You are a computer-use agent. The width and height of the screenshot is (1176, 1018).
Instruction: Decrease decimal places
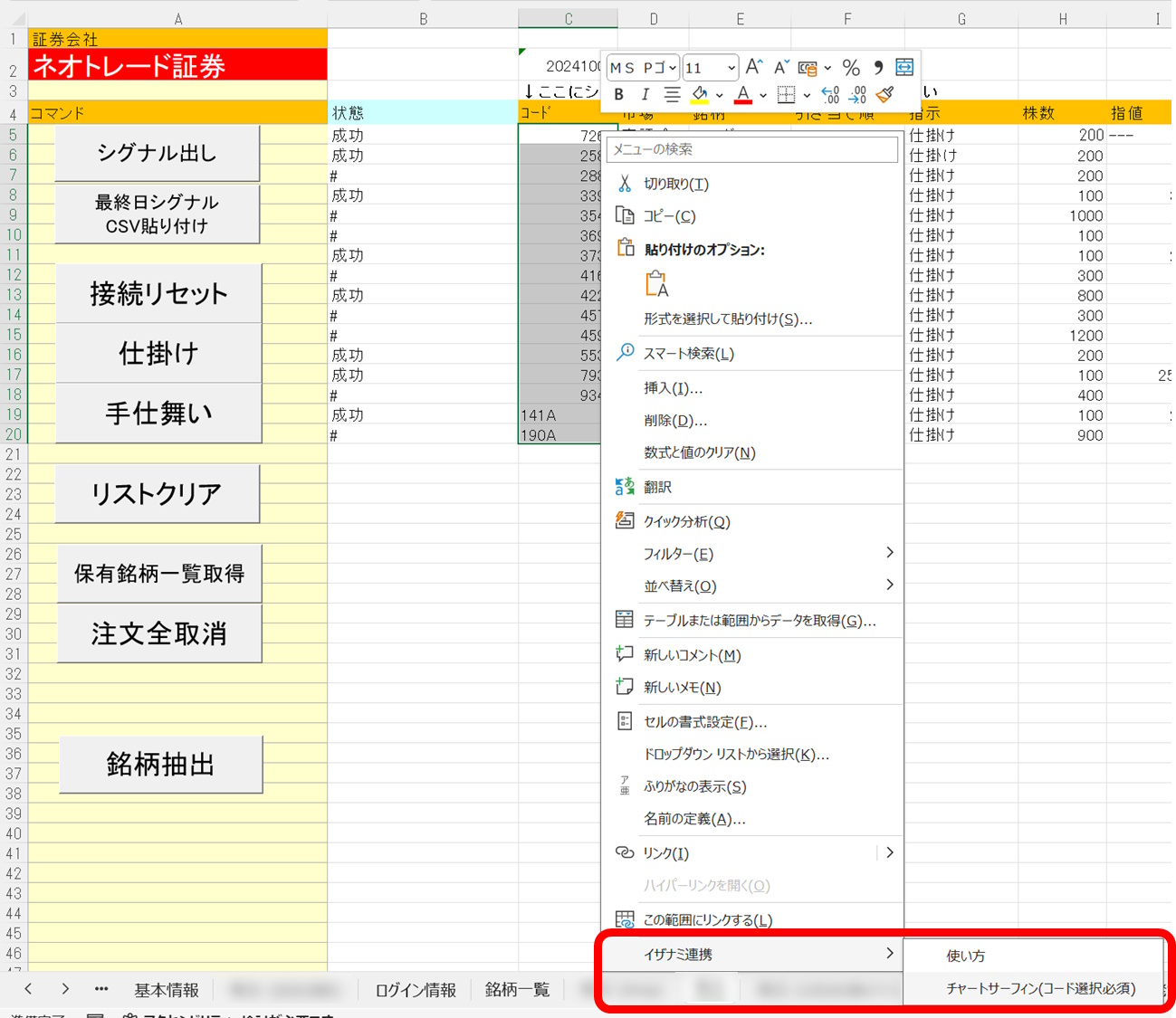click(857, 94)
